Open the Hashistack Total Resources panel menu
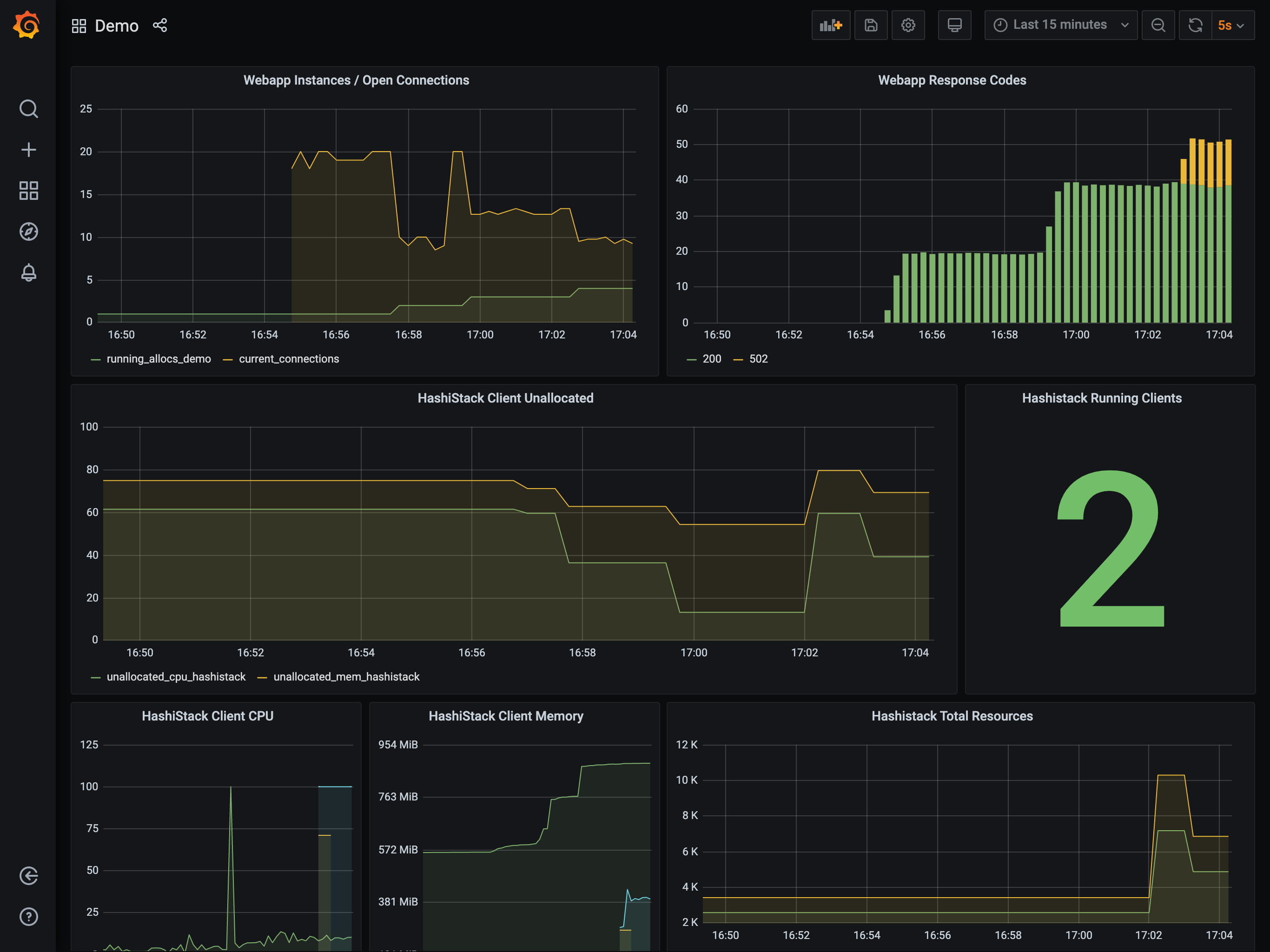 pos(952,716)
